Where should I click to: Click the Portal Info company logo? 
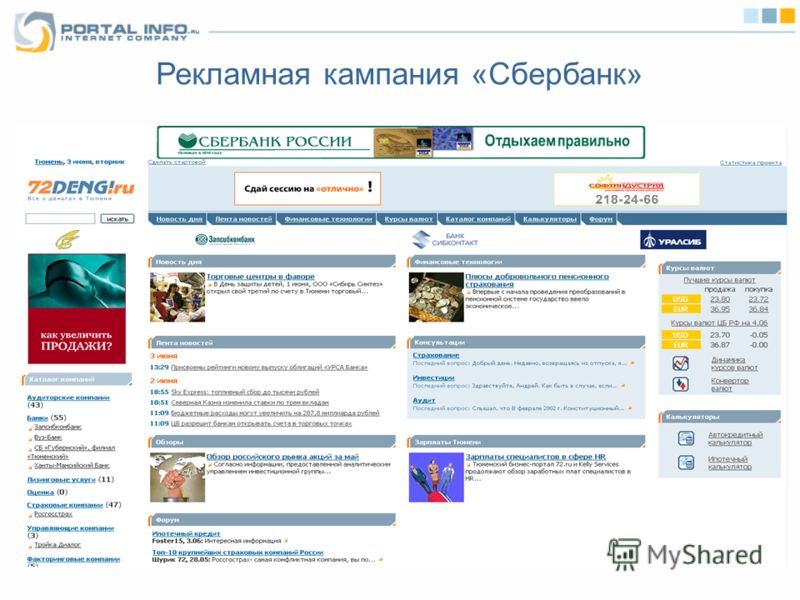[107, 32]
